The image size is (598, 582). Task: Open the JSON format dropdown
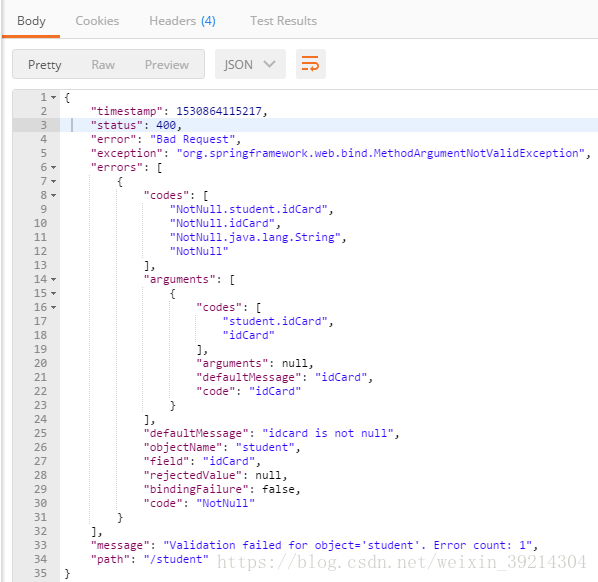click(x=250, y=64)
